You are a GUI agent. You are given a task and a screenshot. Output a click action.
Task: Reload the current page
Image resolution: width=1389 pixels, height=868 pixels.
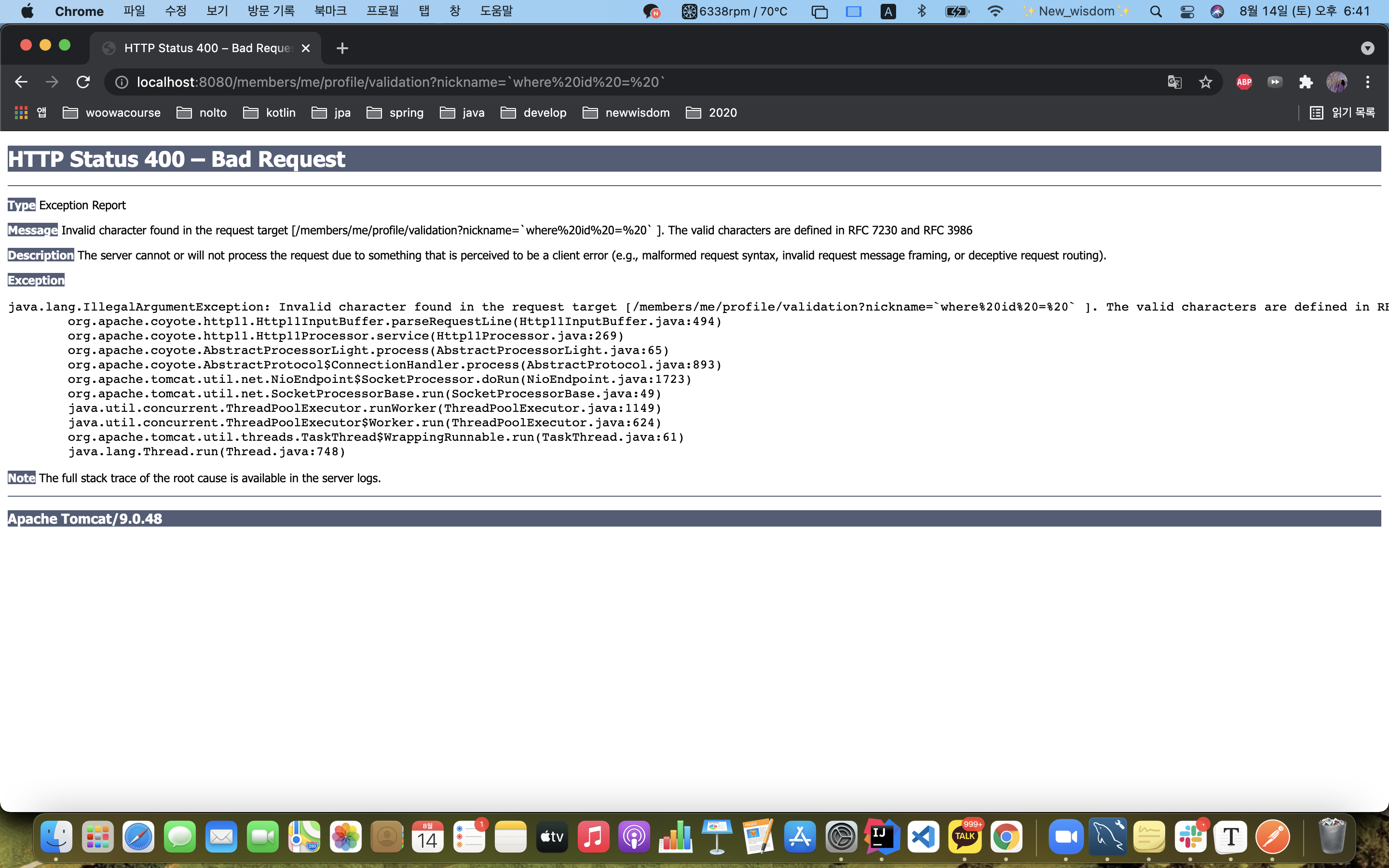coord(83,82)
